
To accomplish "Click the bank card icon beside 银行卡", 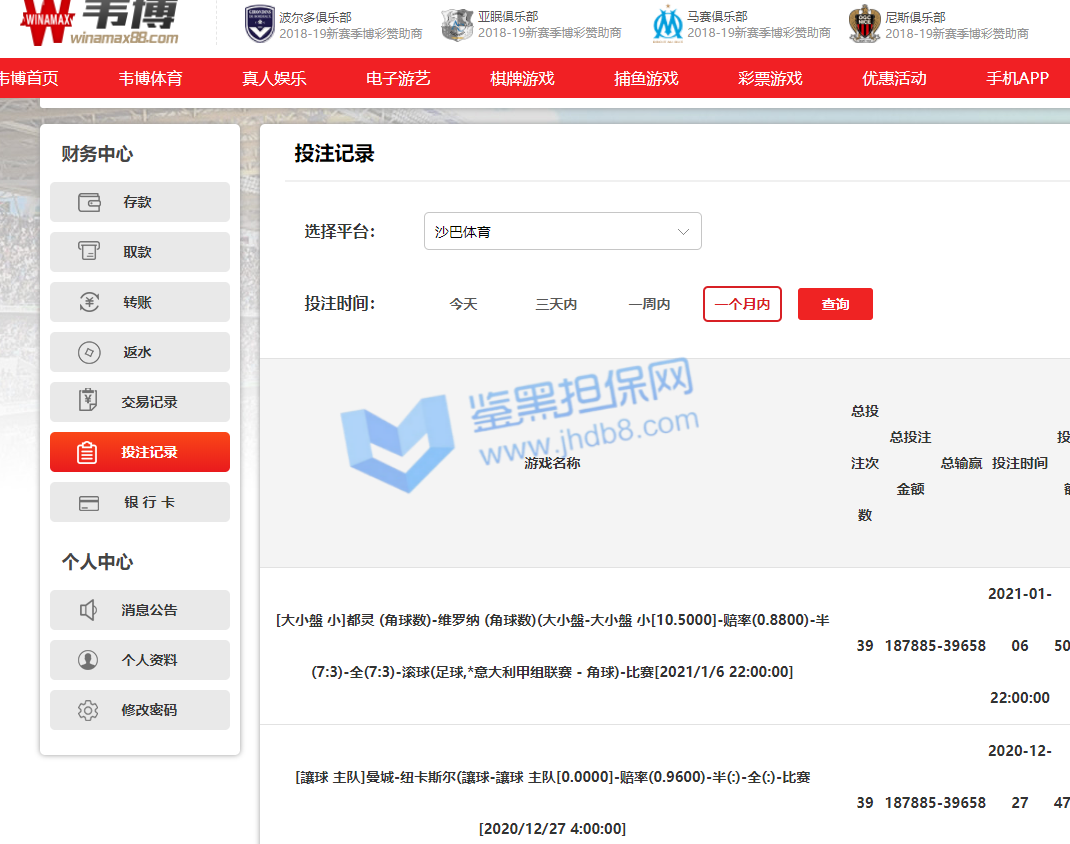I will pyautogui.click(x=89, y=502).
